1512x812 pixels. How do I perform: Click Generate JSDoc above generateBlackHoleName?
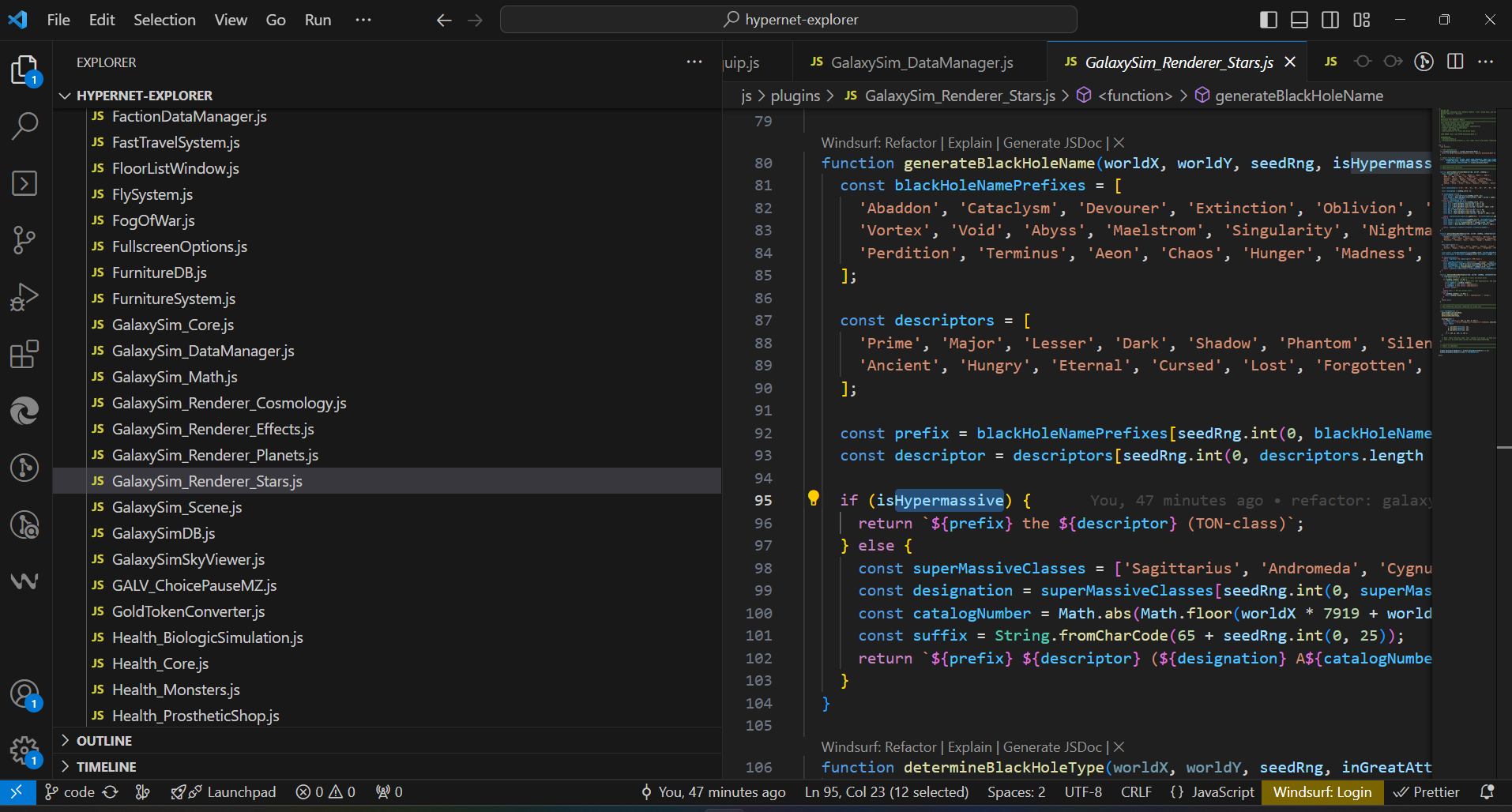1052,143
